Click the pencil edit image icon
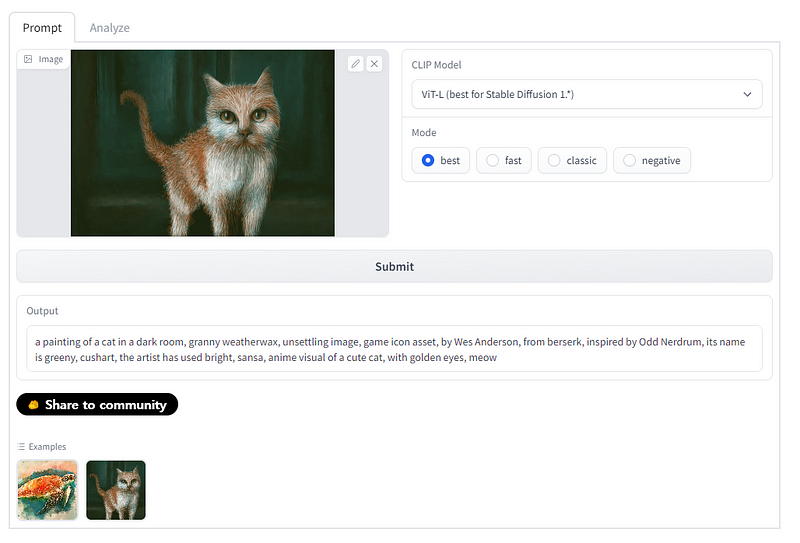Screen dimensions: 800x543 click(x=356, y=64)
